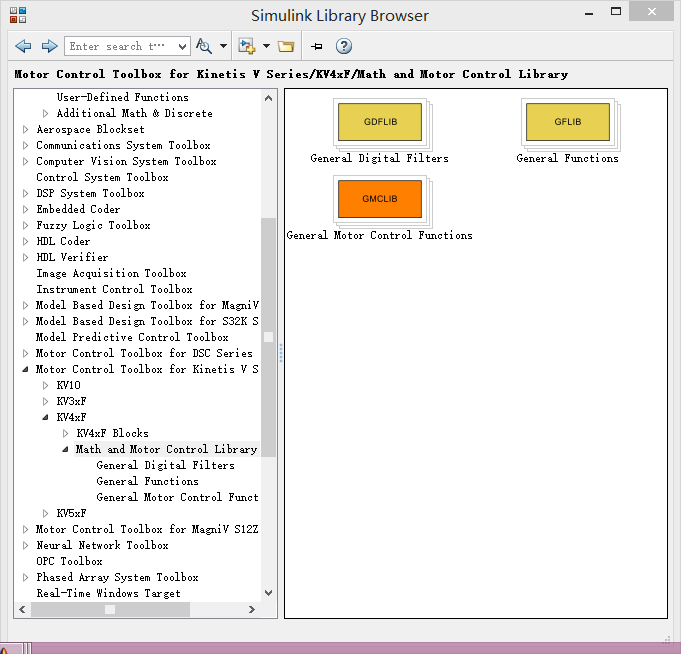Select OPC Toolbox in tree
The width and height of the screenshot is (681, 654).
(x=69, y=562)
